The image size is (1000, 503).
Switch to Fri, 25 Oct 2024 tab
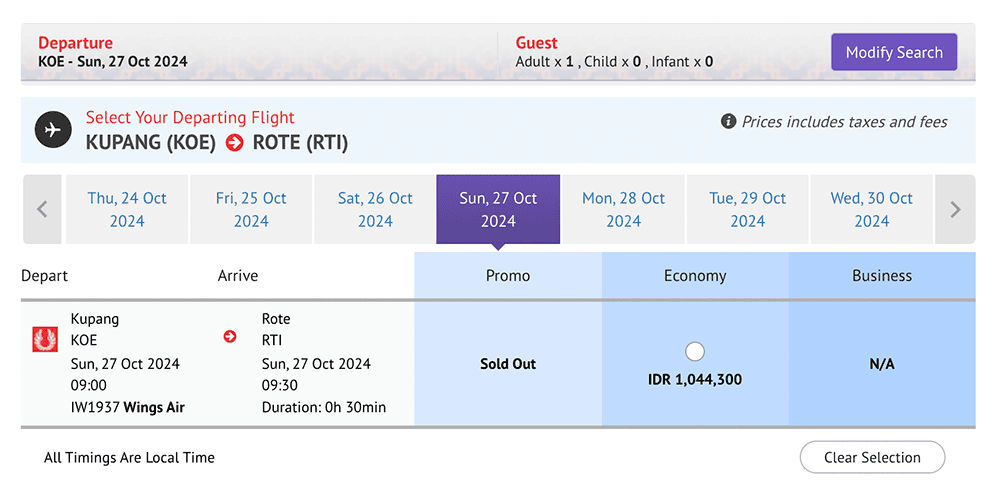click(x=251, y=209)
